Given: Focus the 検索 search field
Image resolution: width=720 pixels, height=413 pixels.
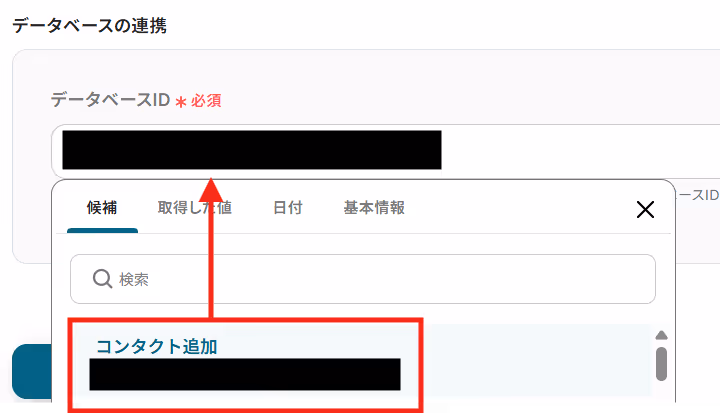Looking at the screenshot, I should pos(363,279).
